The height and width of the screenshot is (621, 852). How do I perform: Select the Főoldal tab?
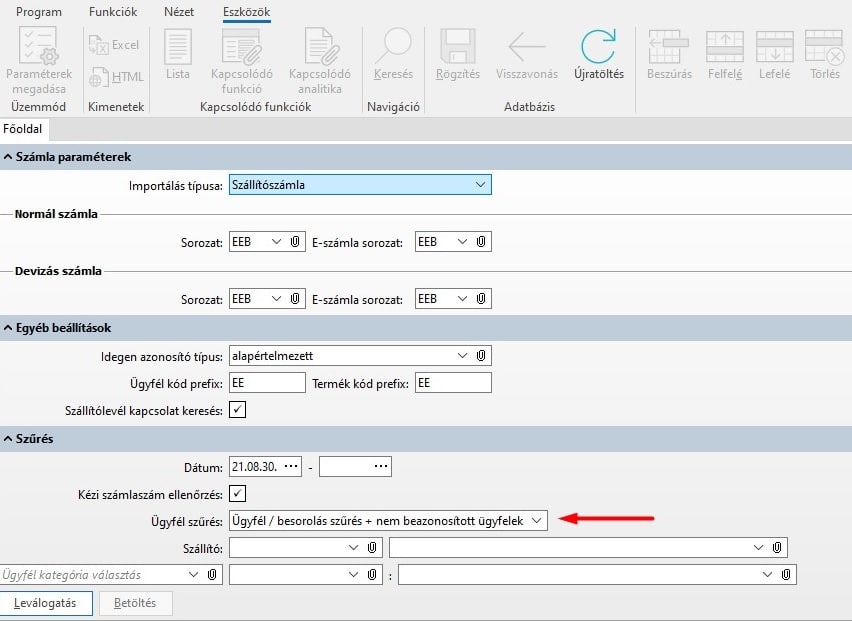coord(21,128)
